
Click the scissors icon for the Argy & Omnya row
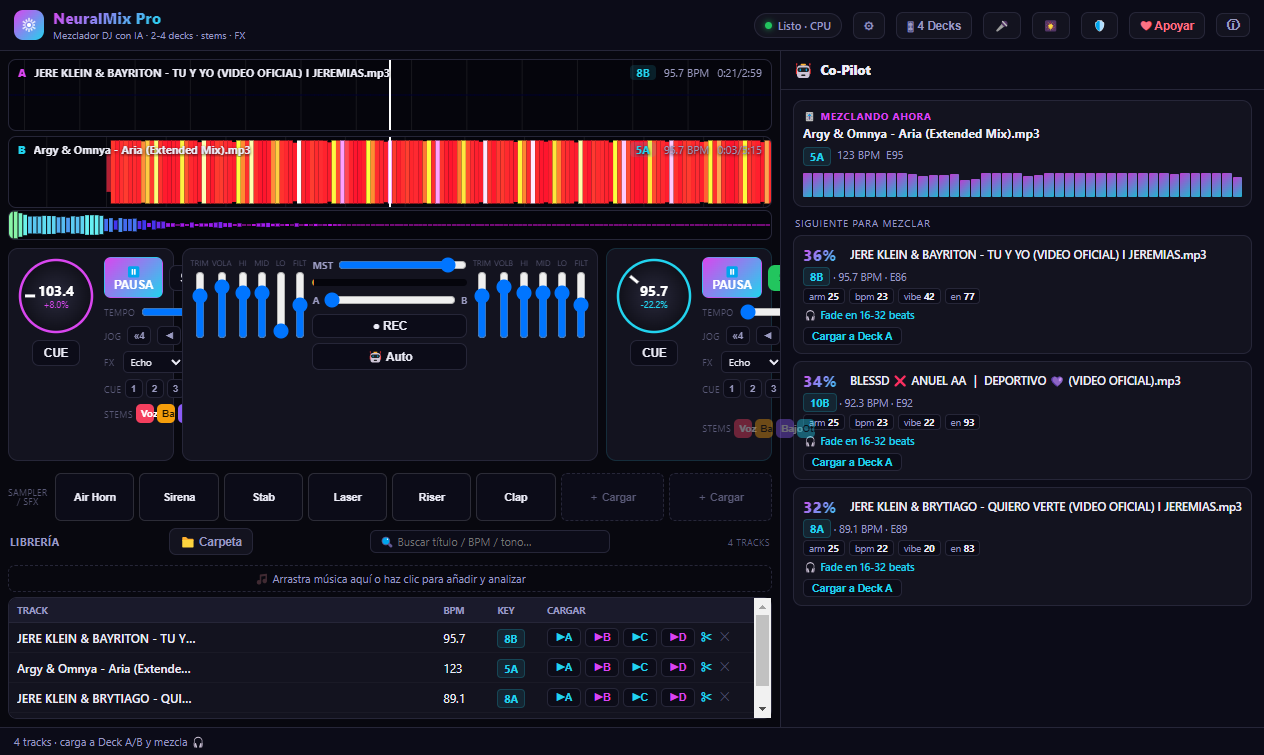point(706,667)
